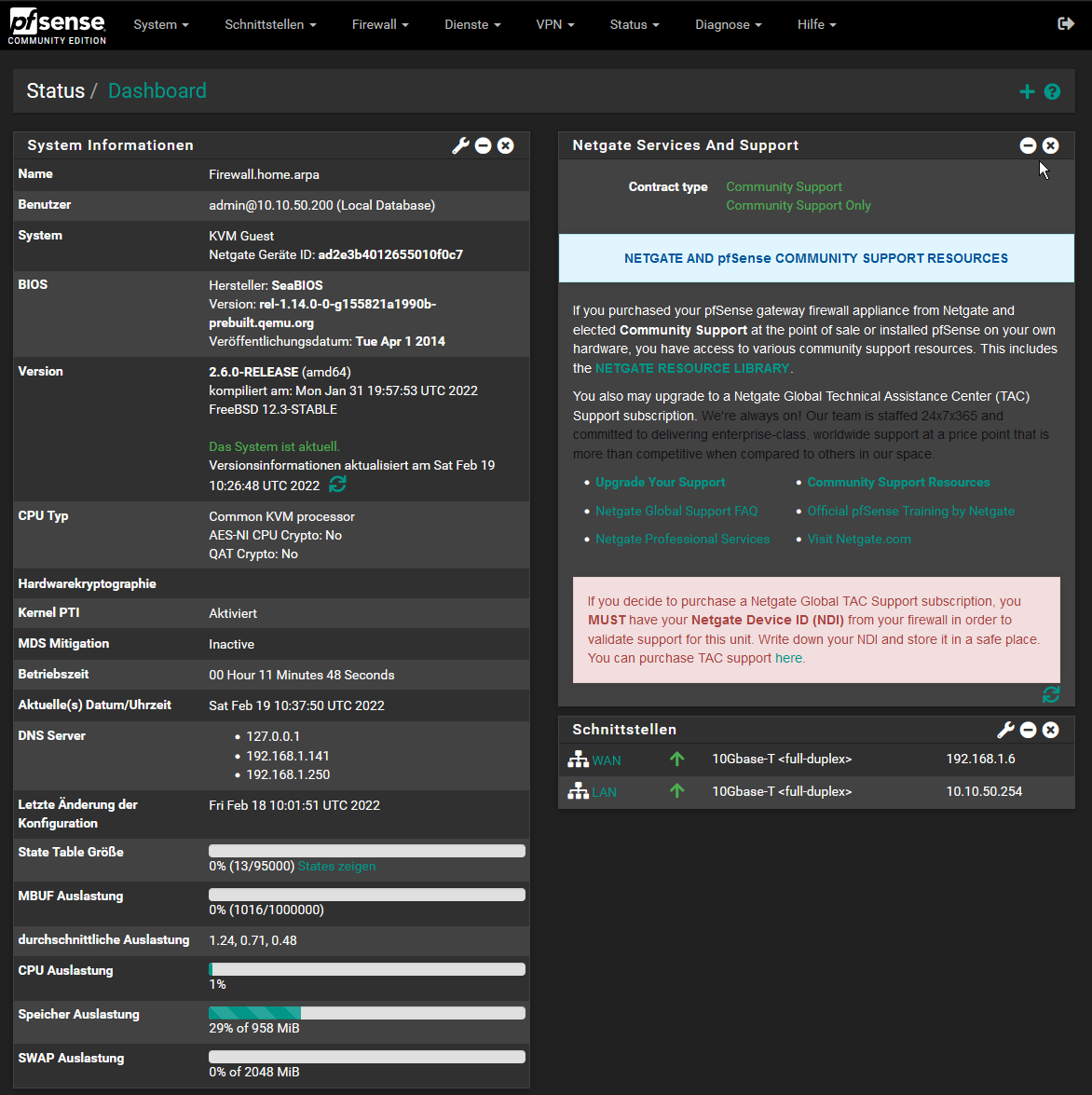Click the Community Support Resources banner heading
The height and width of the screenshot is (1095, 1092).
tap(816, 258)
